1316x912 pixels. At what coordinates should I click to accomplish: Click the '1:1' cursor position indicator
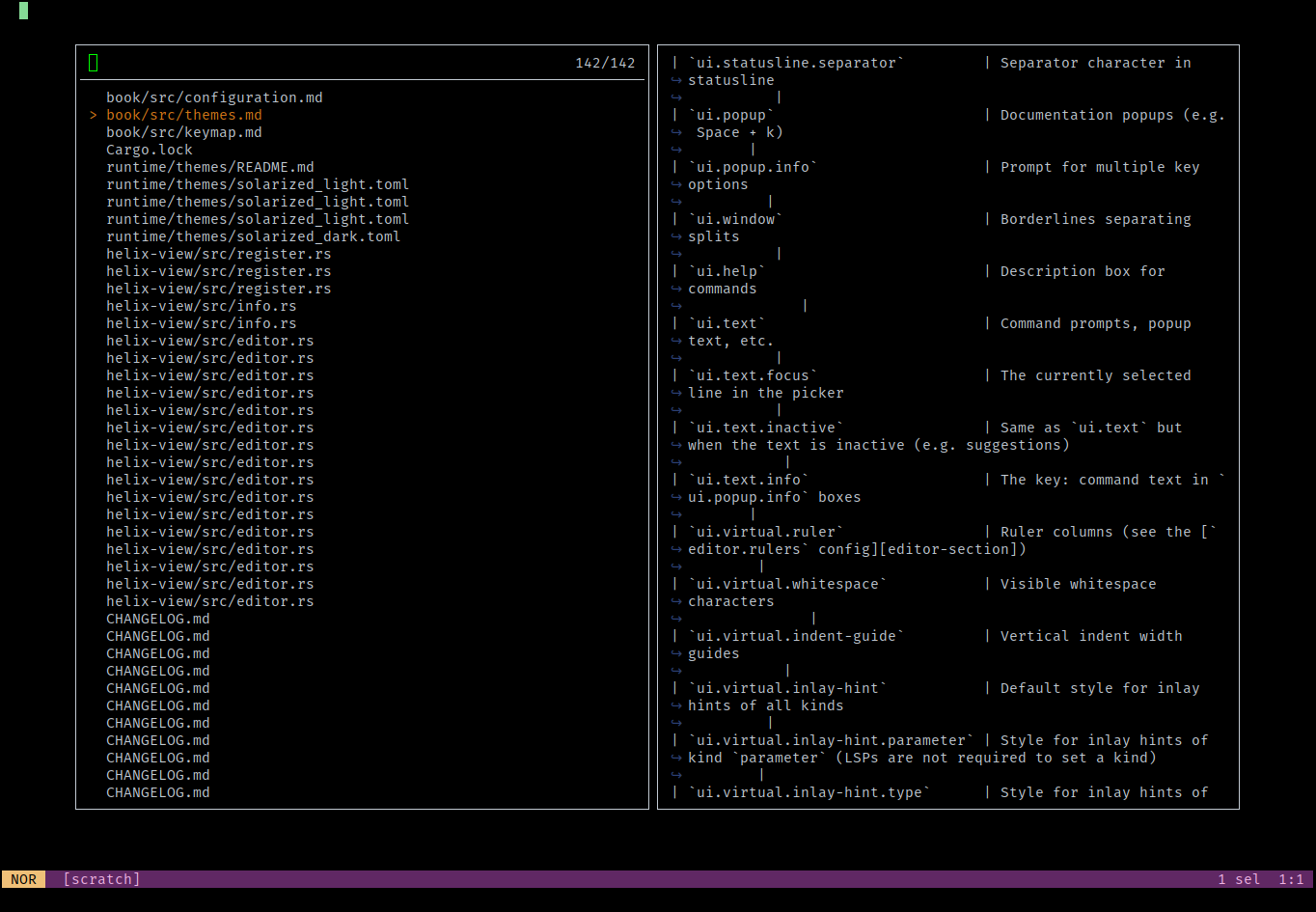1292,879
